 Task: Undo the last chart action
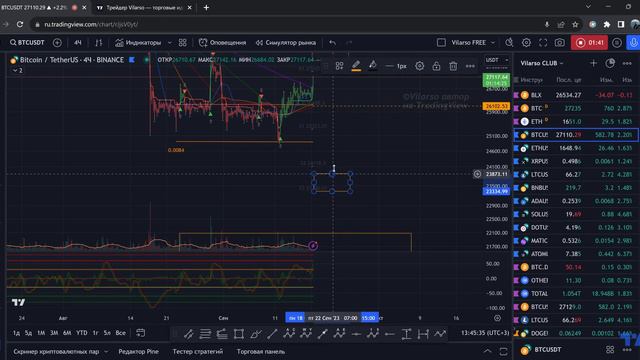(333, 42)
